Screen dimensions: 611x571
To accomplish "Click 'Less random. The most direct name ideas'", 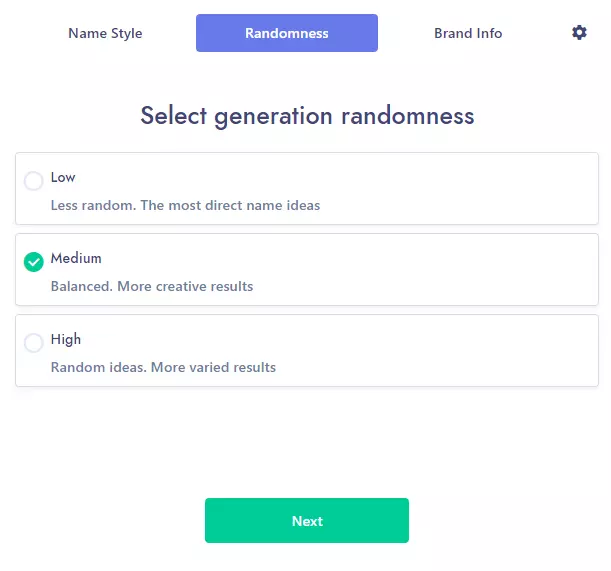I will 185,205.
